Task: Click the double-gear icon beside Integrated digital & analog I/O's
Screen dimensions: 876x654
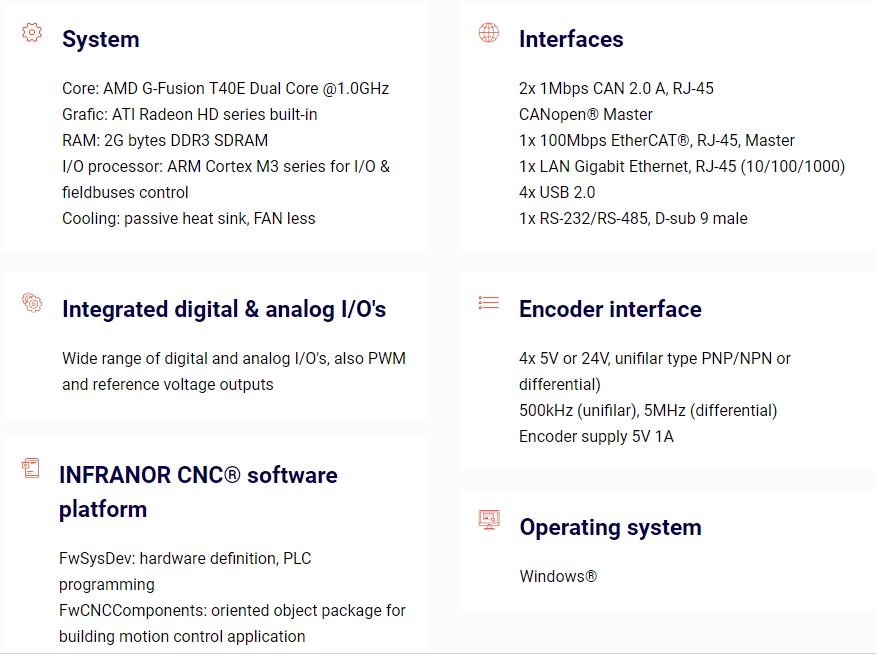Action: pos(32,303)
